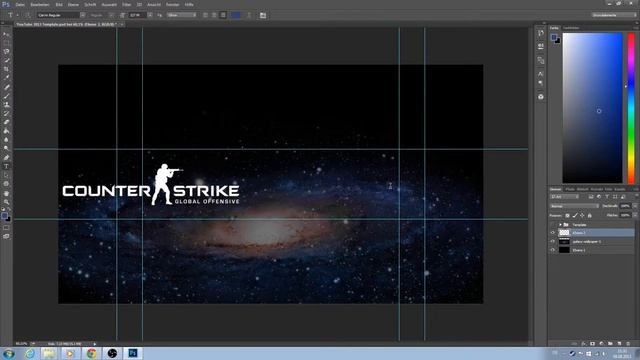Open the Hilfe menu
Viewport: 640px width, 360px height.
pos(189,4)
